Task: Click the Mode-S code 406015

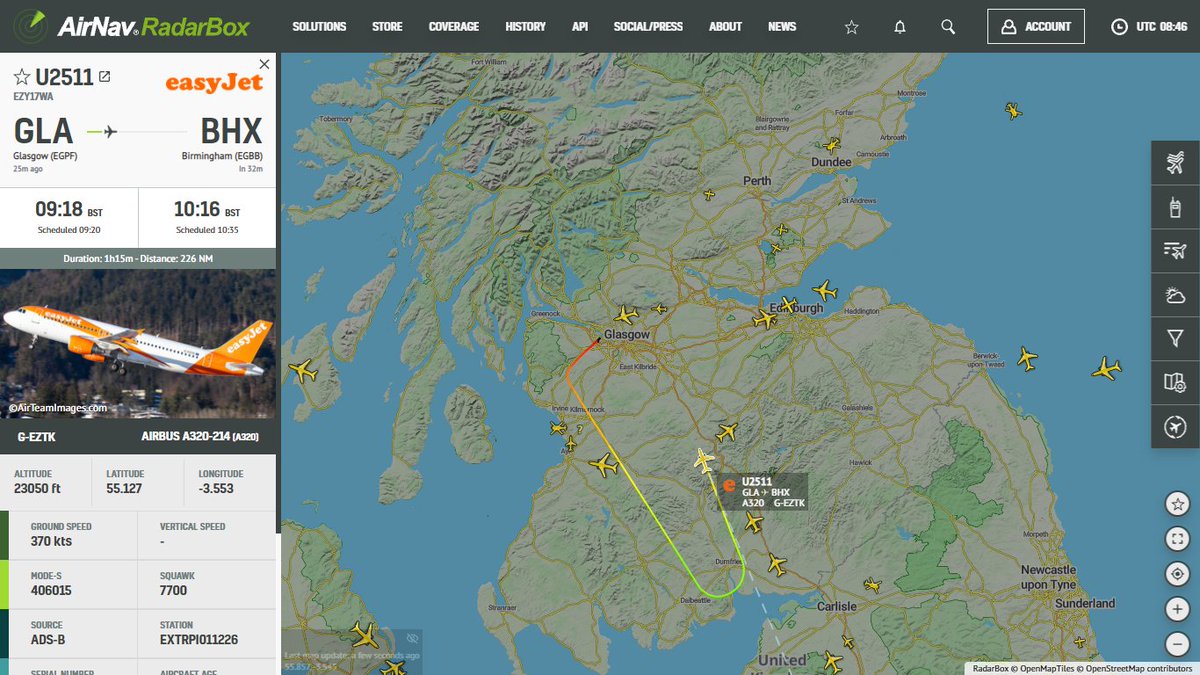Action: click(x=51, y=590)
